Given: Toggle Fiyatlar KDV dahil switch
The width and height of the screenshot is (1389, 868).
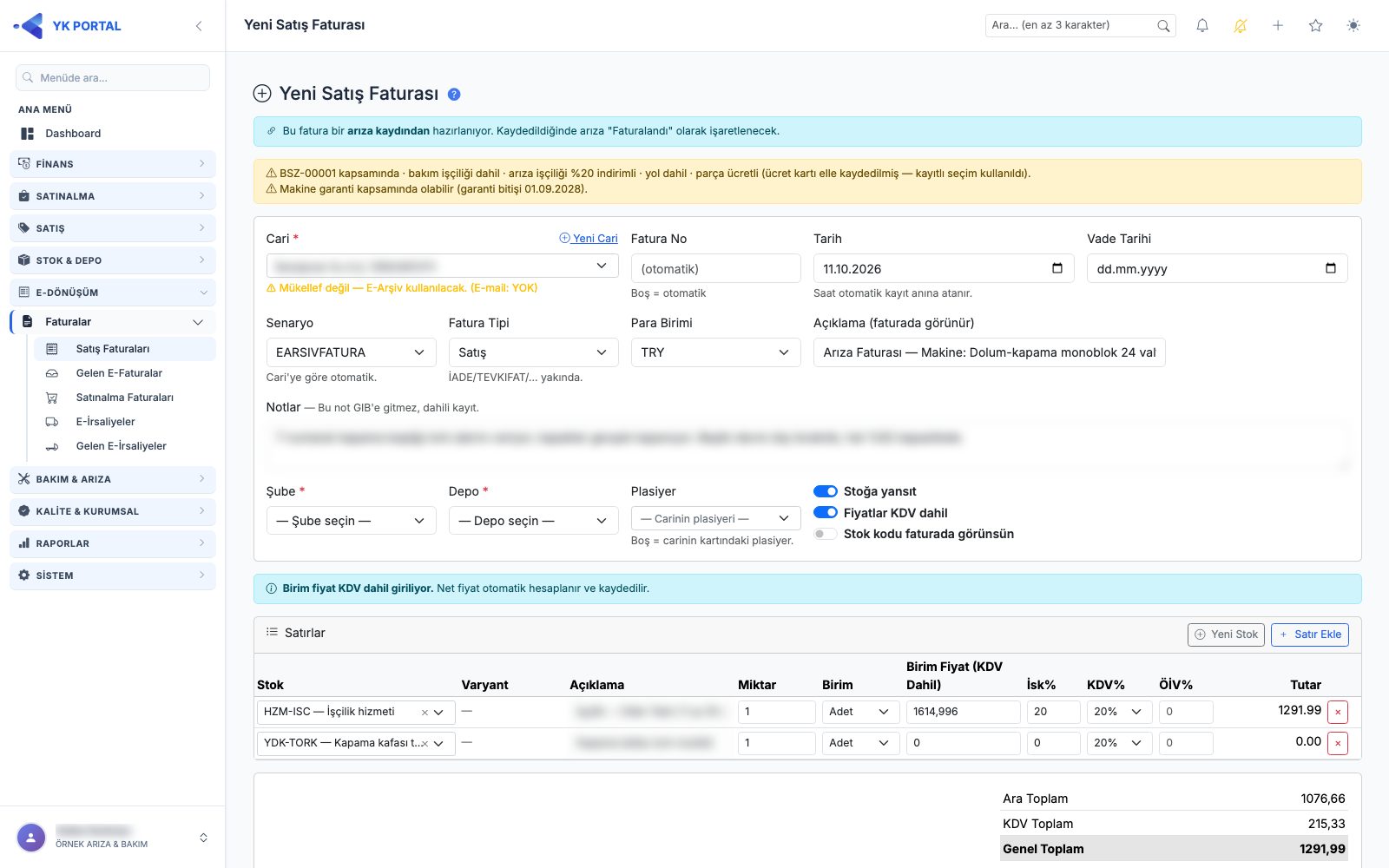Looking at the screenshot, I should point(826,513).
